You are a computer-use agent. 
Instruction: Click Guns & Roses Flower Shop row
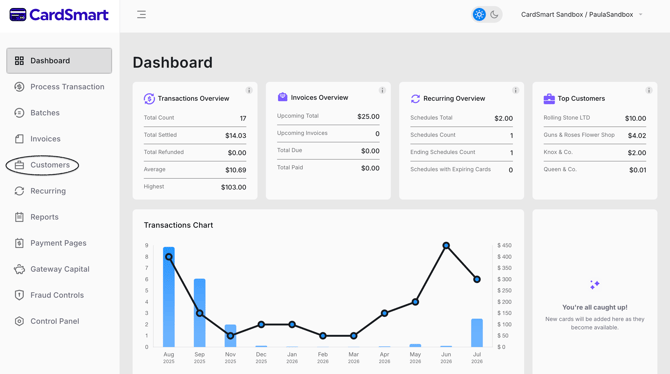595,135
